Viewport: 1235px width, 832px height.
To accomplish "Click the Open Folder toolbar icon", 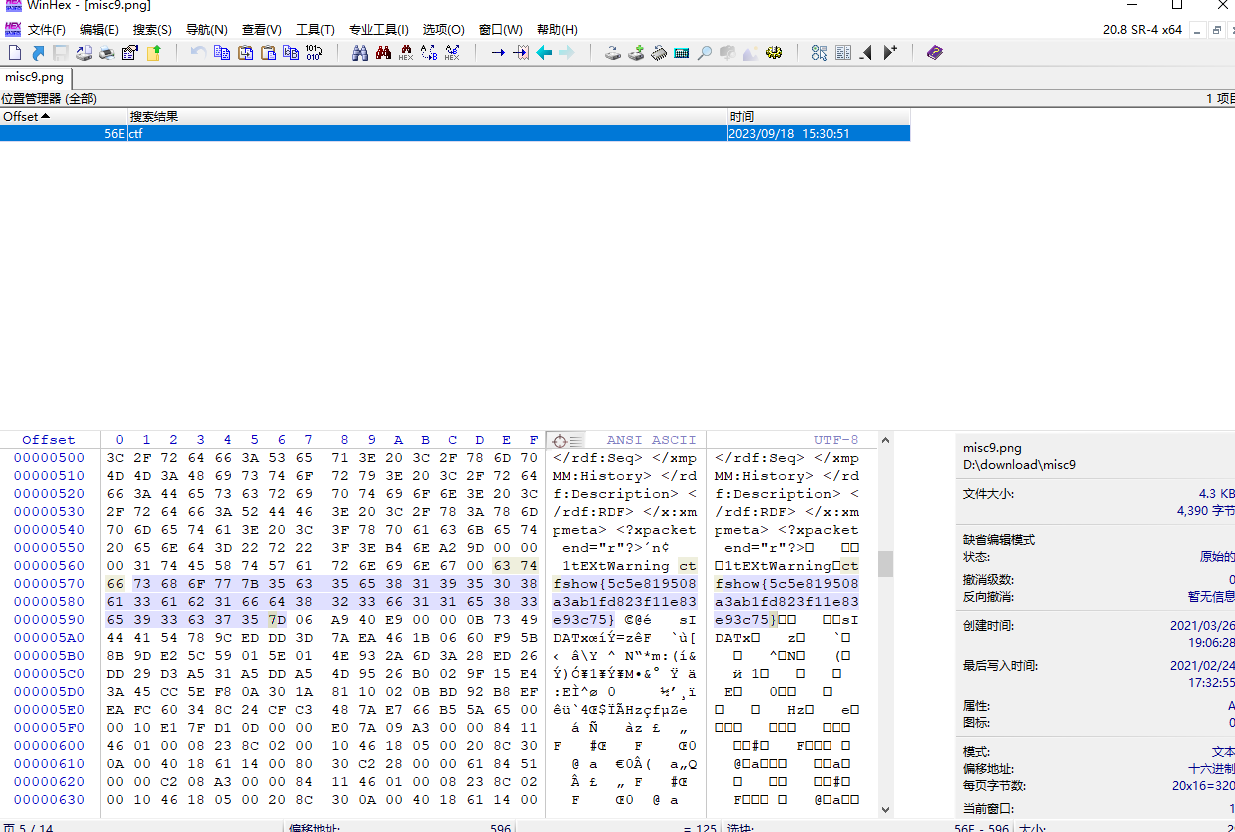I will tap(154, 53).
